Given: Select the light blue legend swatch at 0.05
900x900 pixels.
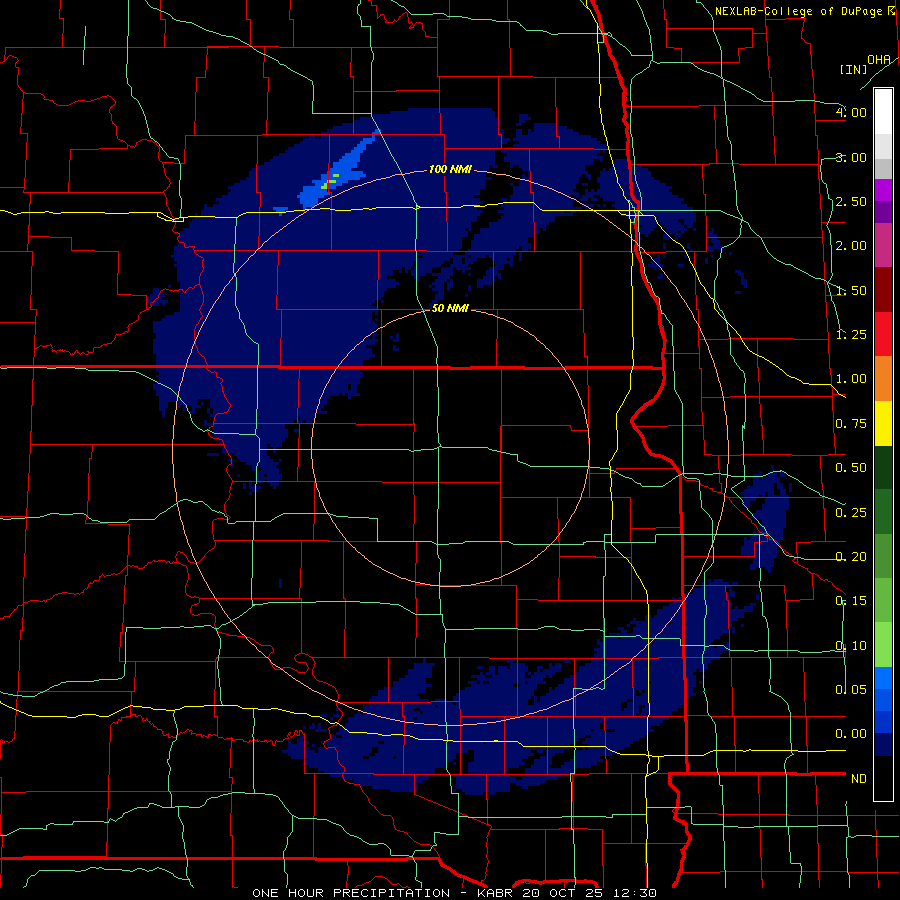Looking at the screenshot, I should 883,678.
